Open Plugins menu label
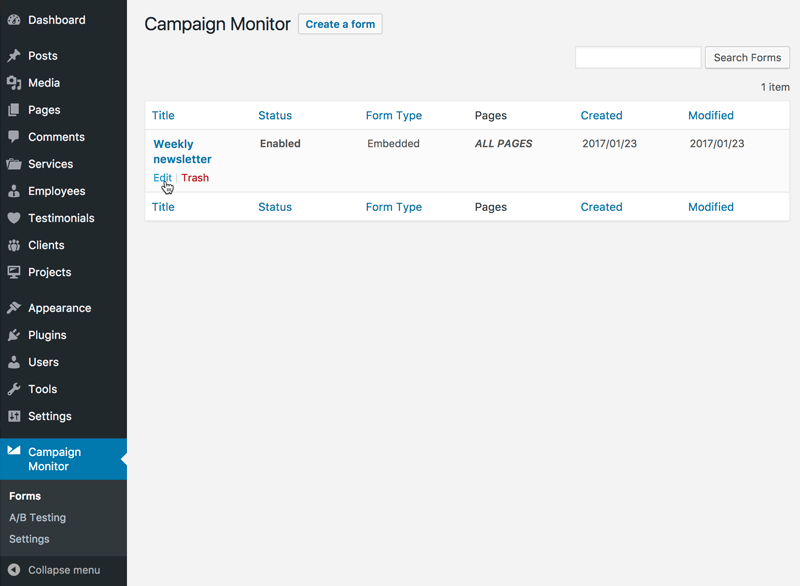The height and width of the screenshot is (586, 800). tap(47, 335)
